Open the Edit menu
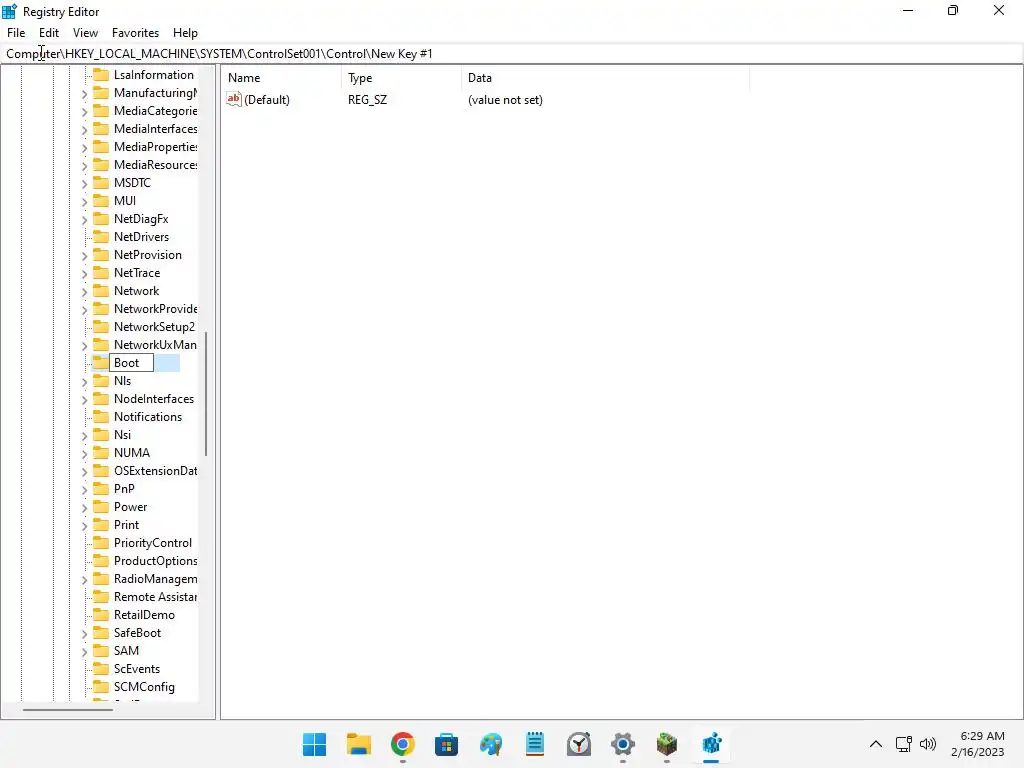The height and width of the screenshot is (768, 1024). coord(49,33)
